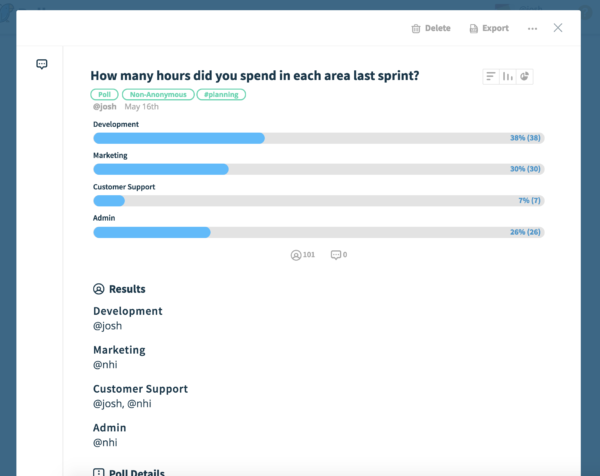Click the Development progress bar

tap(319, 138)
